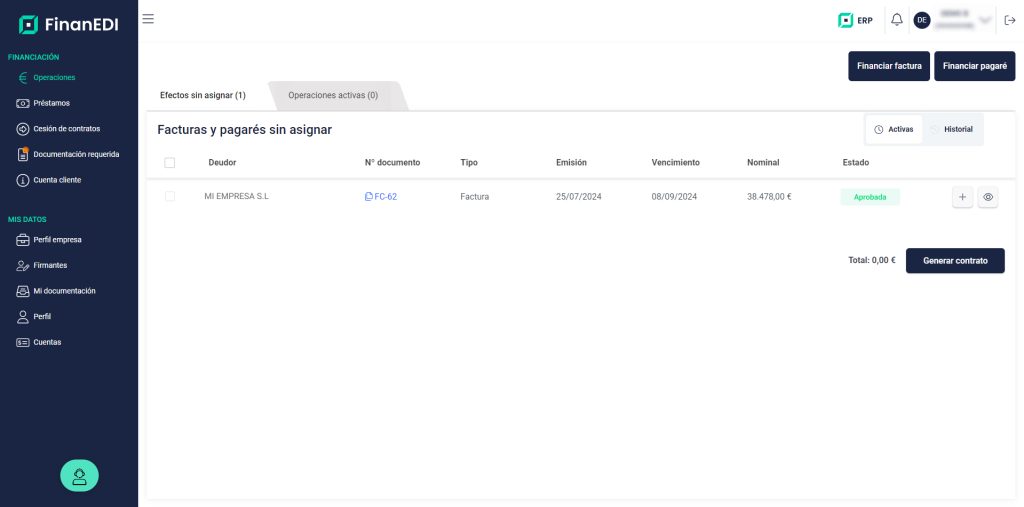Click the notifications bell icon

897,20
